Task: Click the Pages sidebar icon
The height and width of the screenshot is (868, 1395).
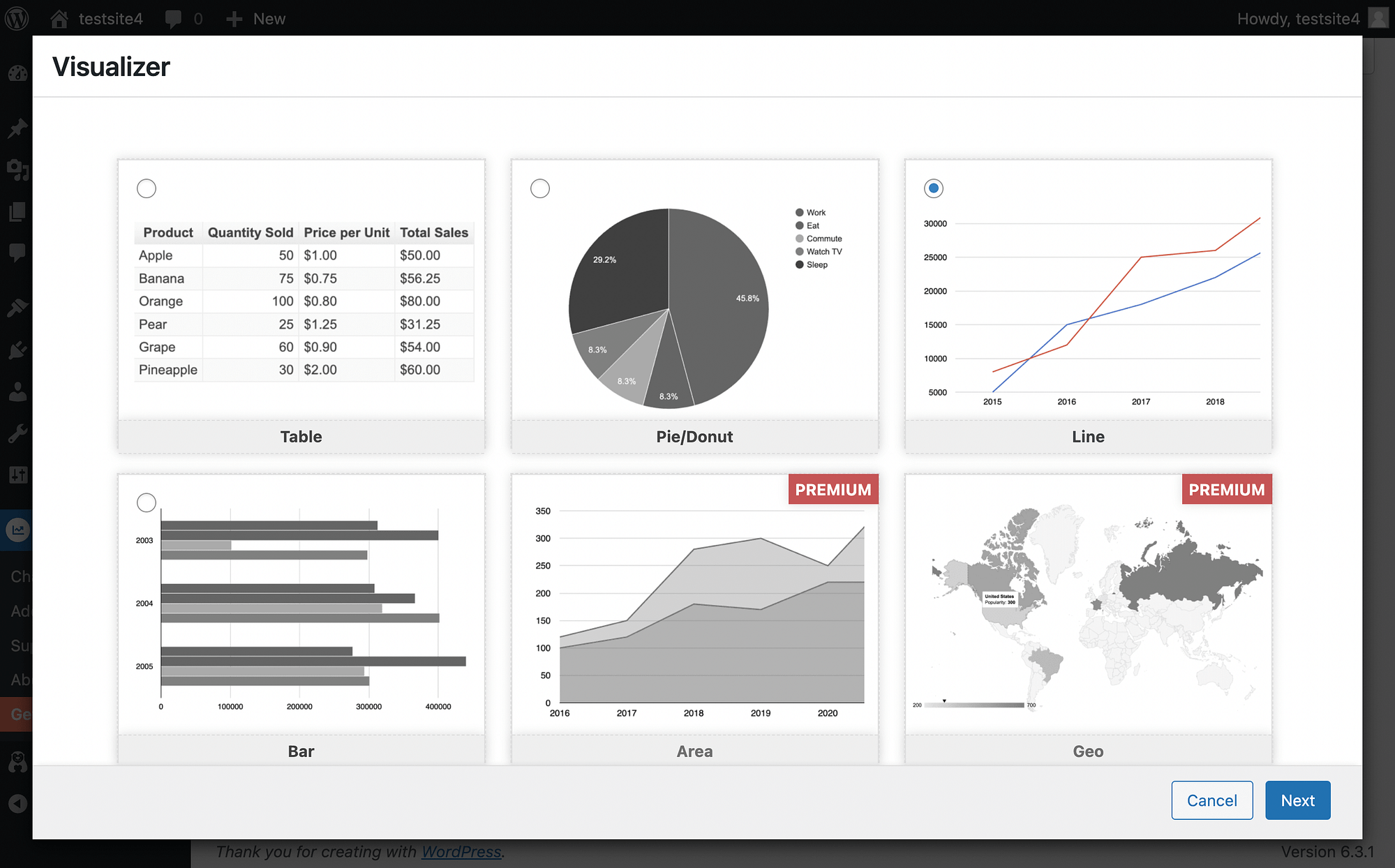Action: pyautogui.click(x=17, y=212)
